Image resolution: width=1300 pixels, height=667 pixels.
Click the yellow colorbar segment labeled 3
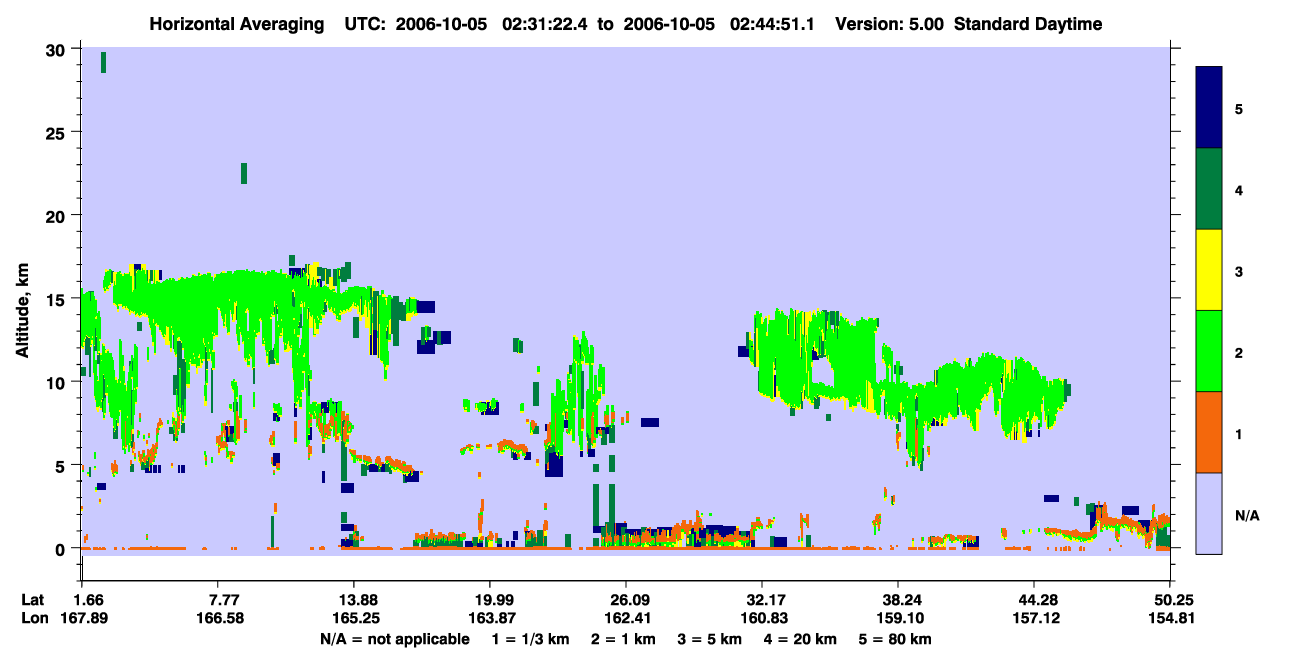coord(1210,269)
